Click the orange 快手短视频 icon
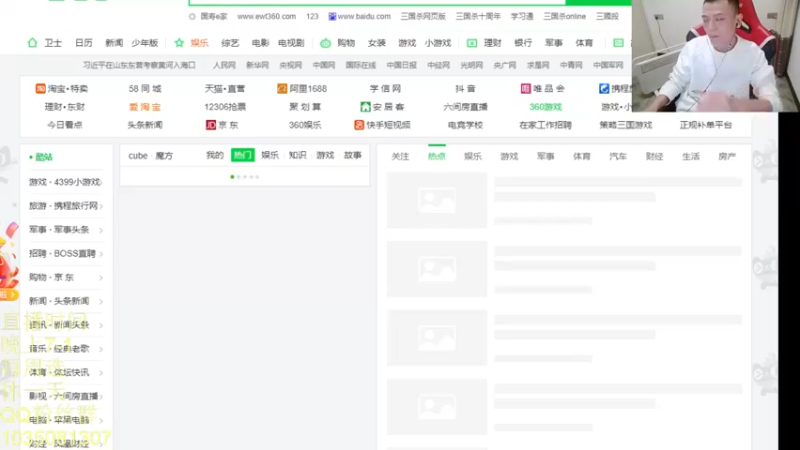 click(359, 125)
